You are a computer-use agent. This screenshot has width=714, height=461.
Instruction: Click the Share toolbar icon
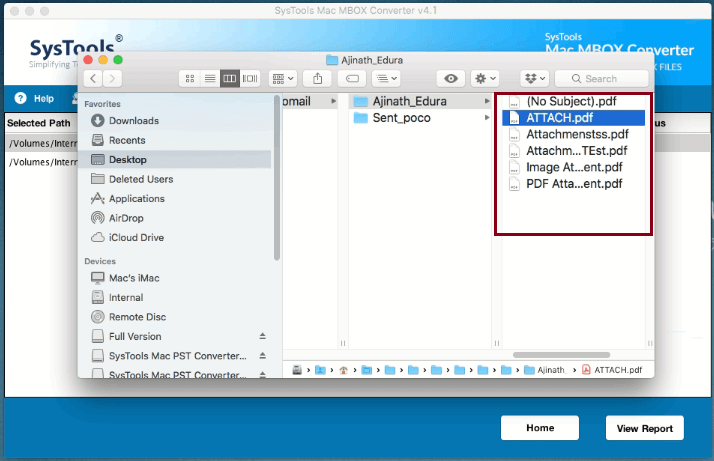pyautogui.click(x=317, y=79)
